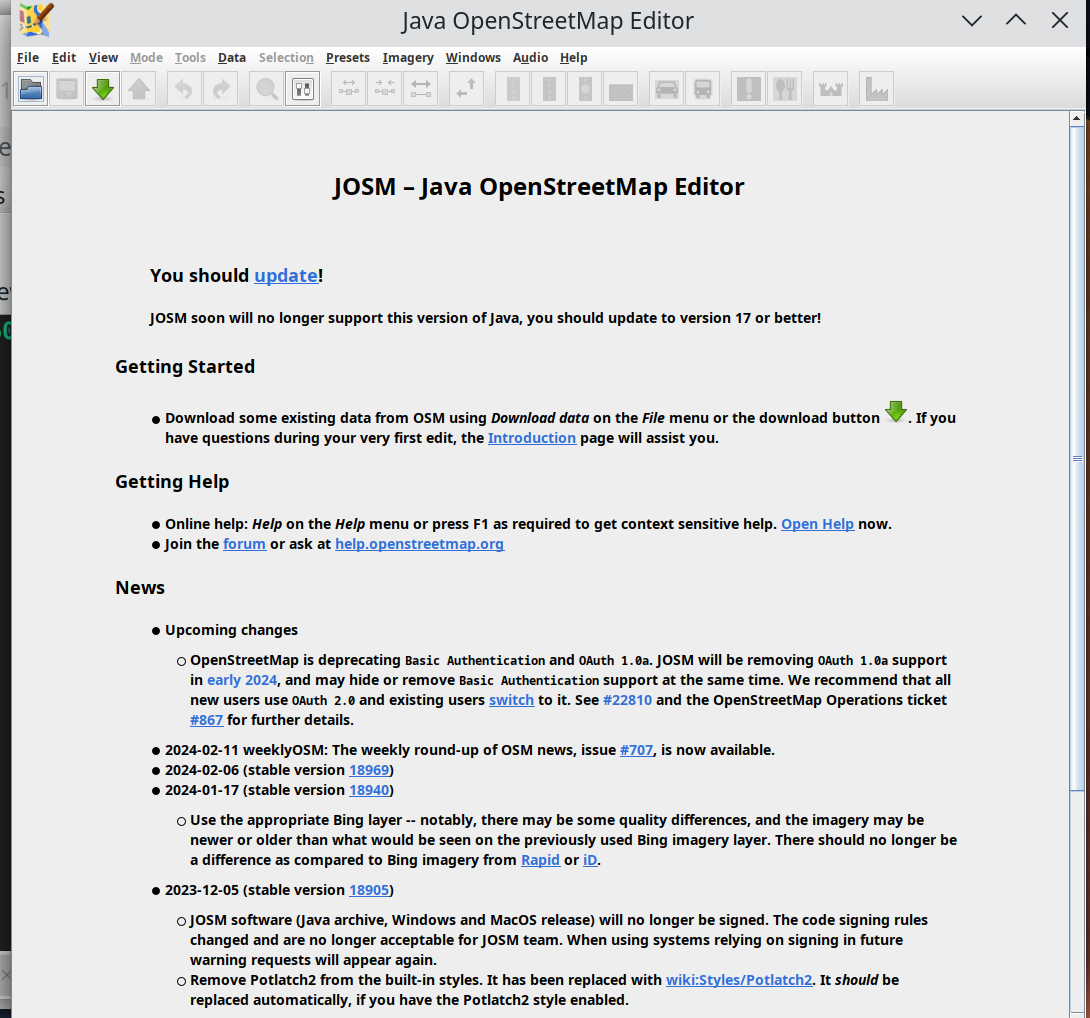Image resolution: width=1090 pixels, height=1018 pixels.
Task: Visit the forum link
Action: [x=244, y=544]
